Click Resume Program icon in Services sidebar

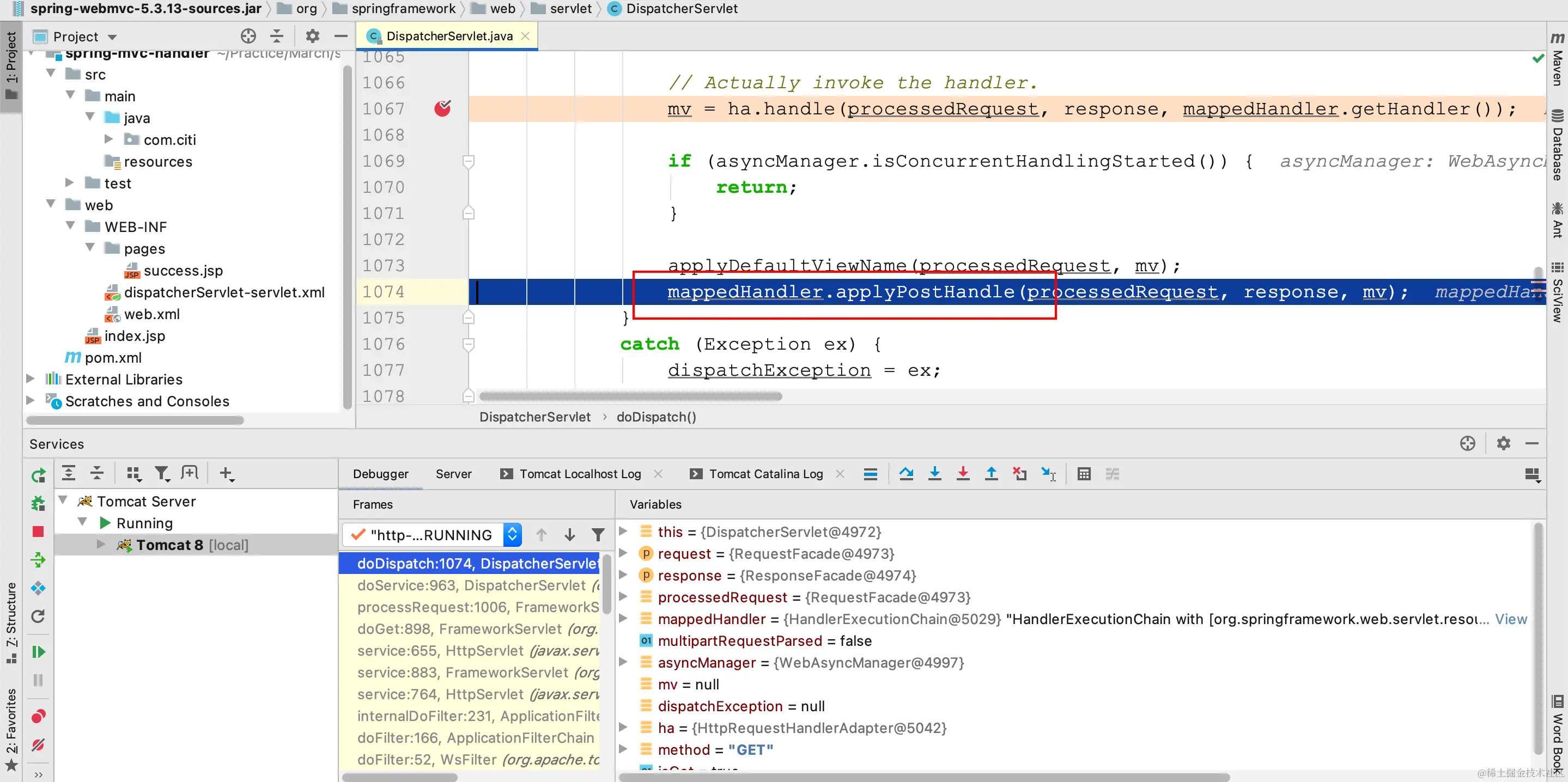(38, 652)
